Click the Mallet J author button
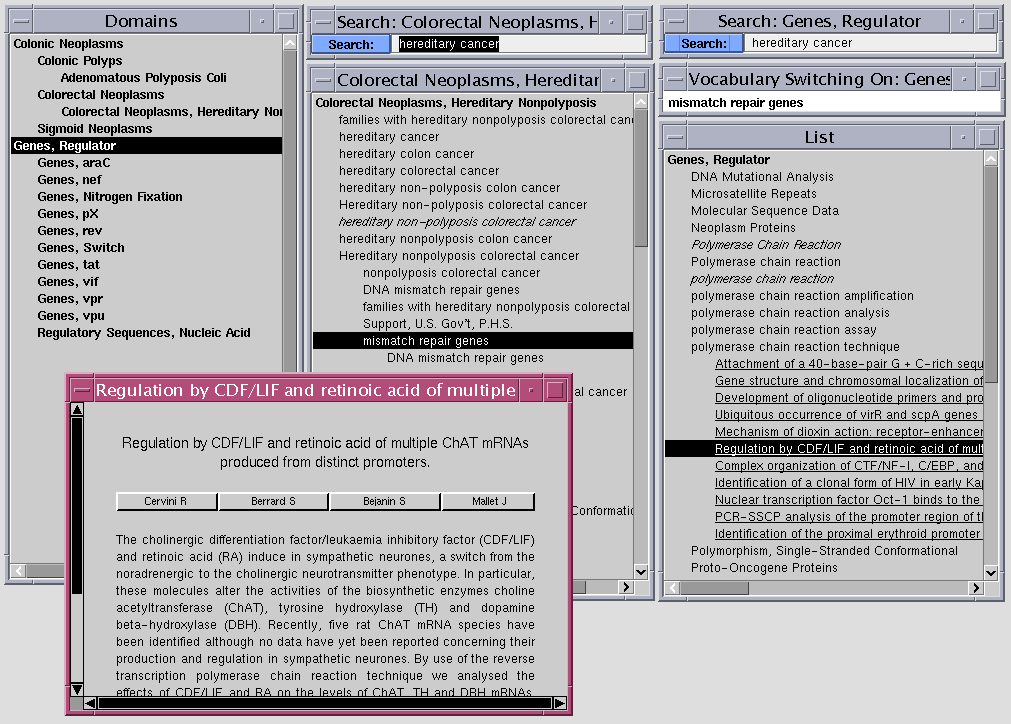This screenshot has height=724, width=1011. [488, 502]
